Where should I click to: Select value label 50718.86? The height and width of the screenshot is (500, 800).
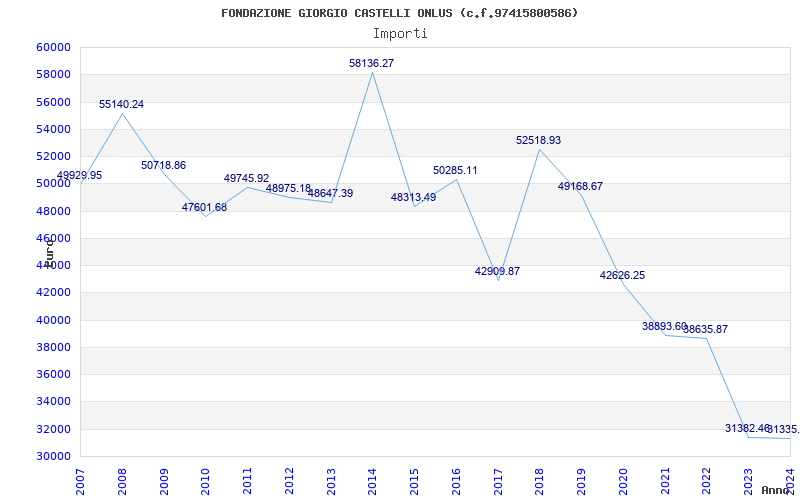(x=163, y=165)
